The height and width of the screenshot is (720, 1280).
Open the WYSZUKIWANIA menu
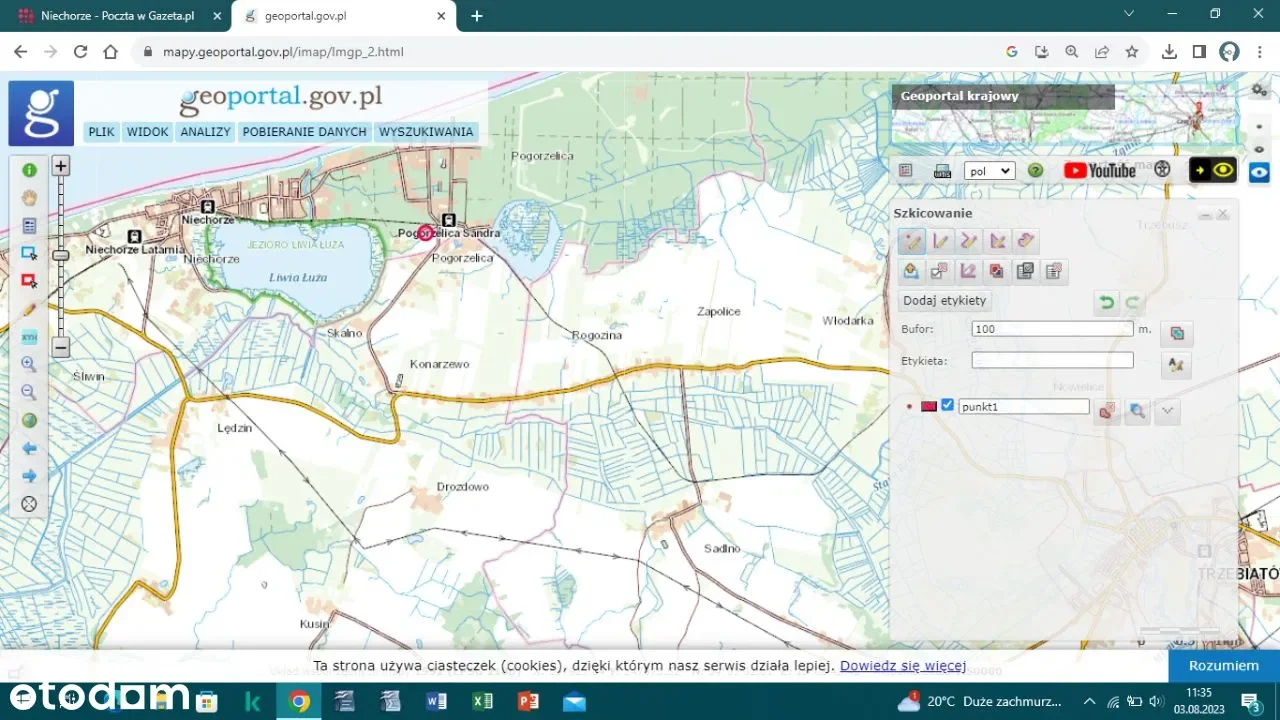[x=426, y=132]
